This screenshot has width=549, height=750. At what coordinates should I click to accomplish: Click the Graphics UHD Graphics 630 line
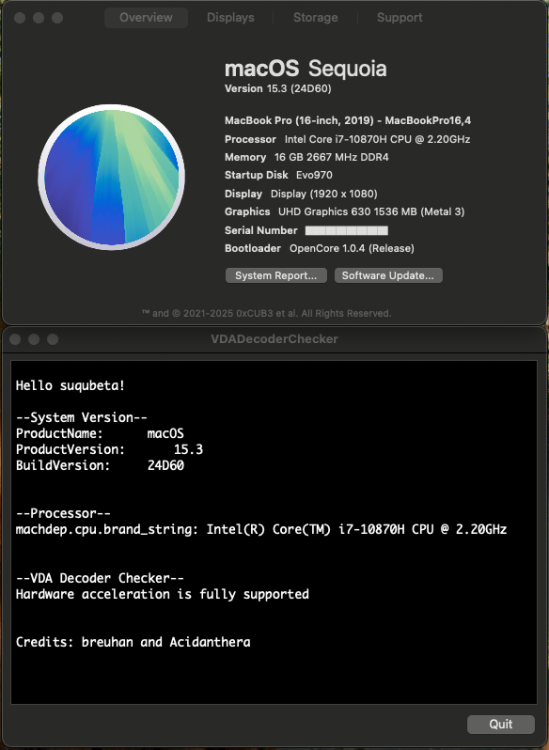344,211
